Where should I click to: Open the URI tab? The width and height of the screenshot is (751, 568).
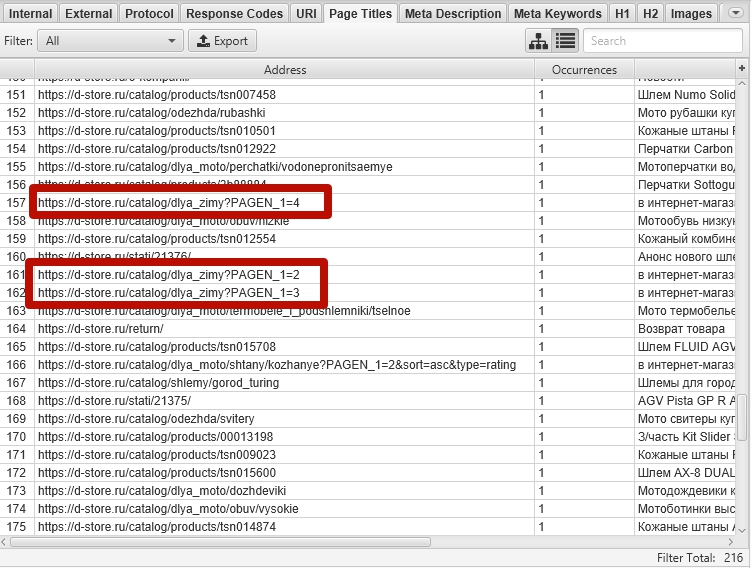pos(306,13)
